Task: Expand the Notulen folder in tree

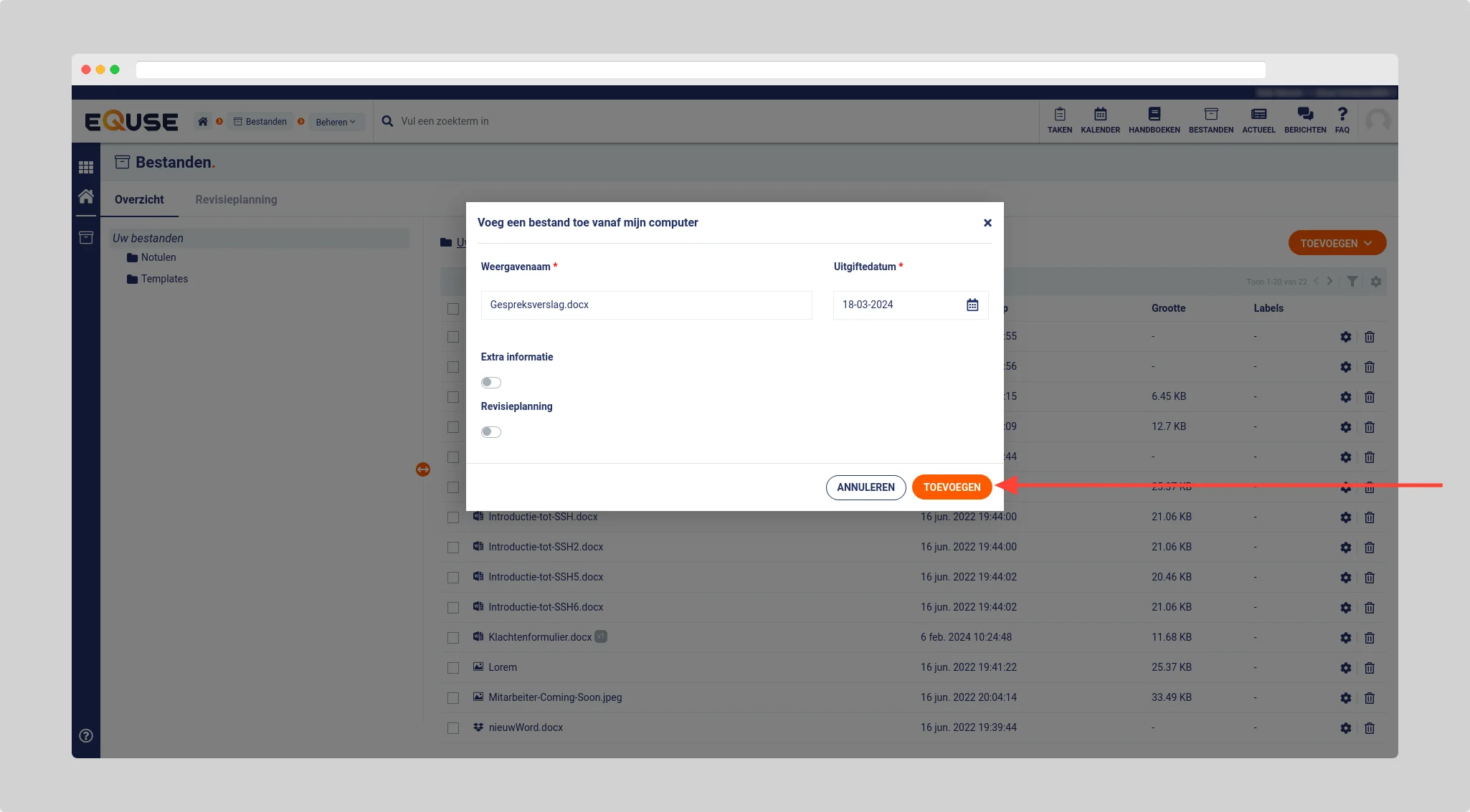Action: 158,257
